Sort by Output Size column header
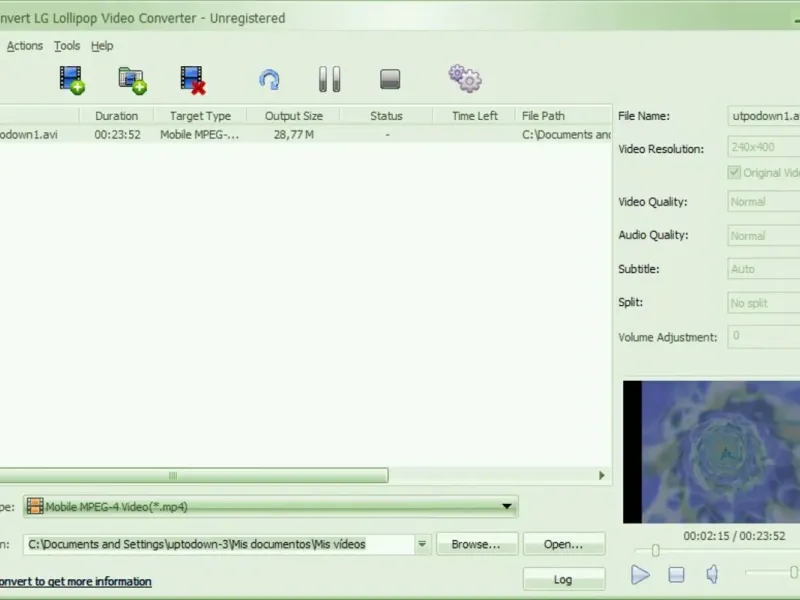This screenshot has height=600, width=800. click(293, 116)
